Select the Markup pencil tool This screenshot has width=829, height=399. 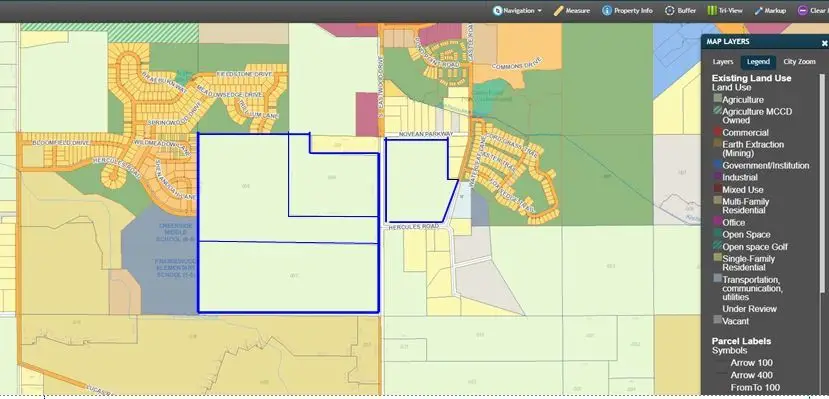(x=770, y=11)
